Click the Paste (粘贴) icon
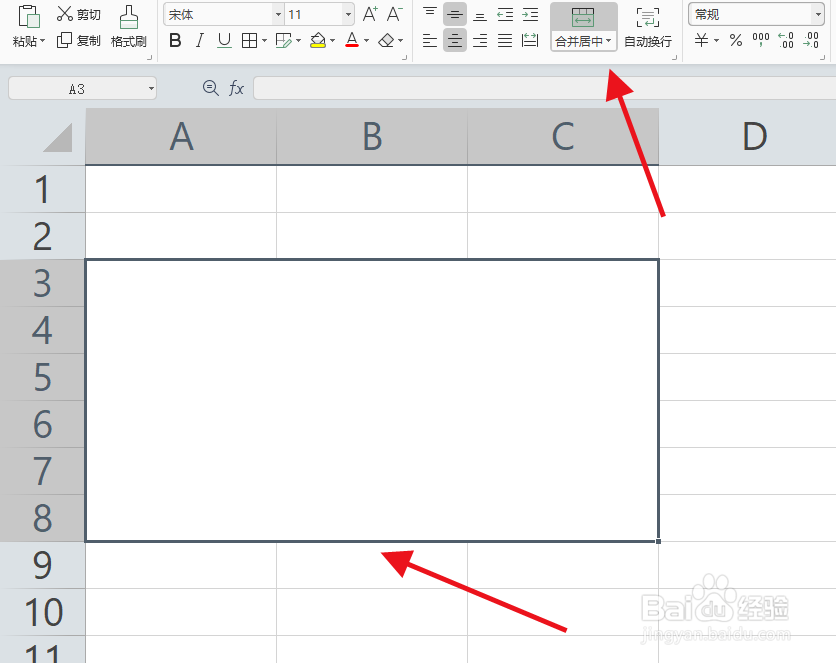This screenshot has width=836, height=663. [29, 16]
